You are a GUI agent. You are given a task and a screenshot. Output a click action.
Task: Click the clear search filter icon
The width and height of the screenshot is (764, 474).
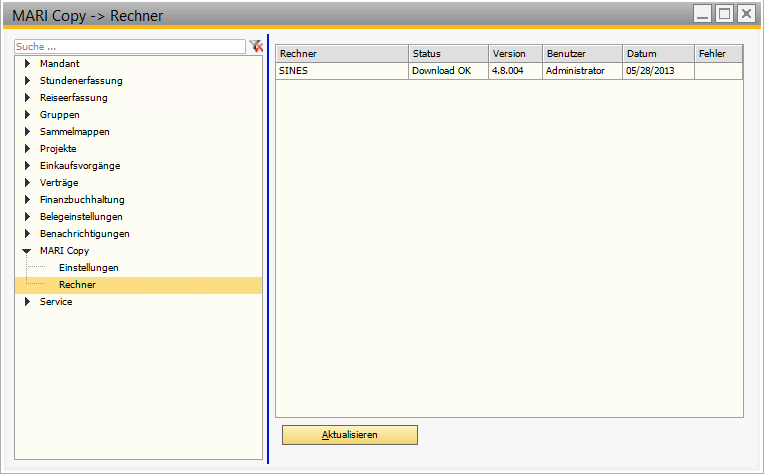point(256,46)
